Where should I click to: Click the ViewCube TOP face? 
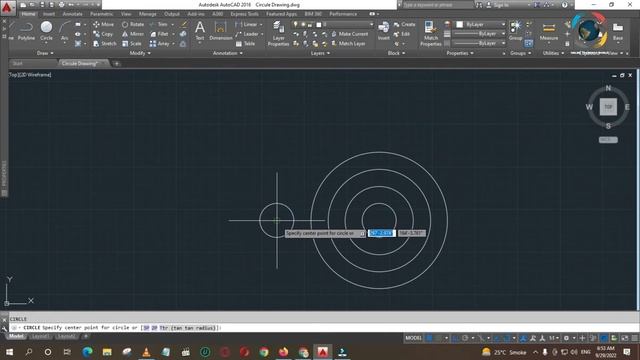[608, 107]
